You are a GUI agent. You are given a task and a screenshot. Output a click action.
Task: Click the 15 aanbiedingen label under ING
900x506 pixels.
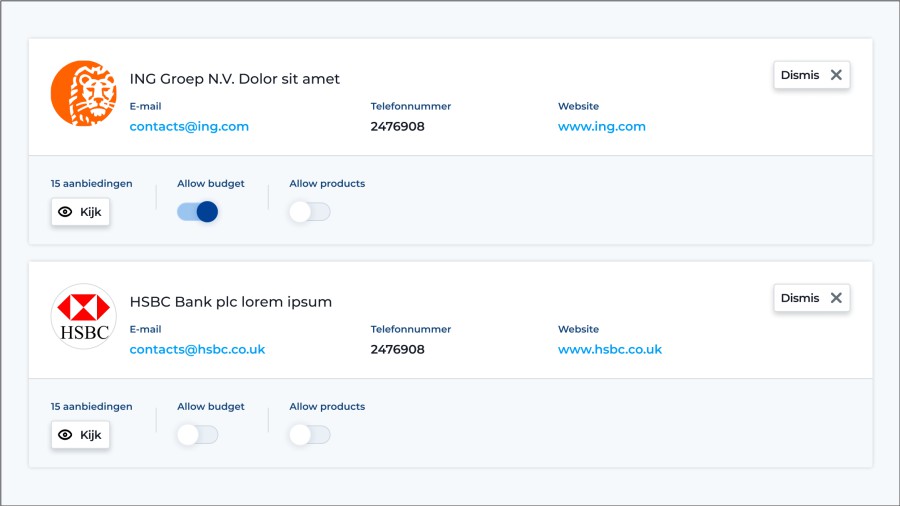point(91,184)
